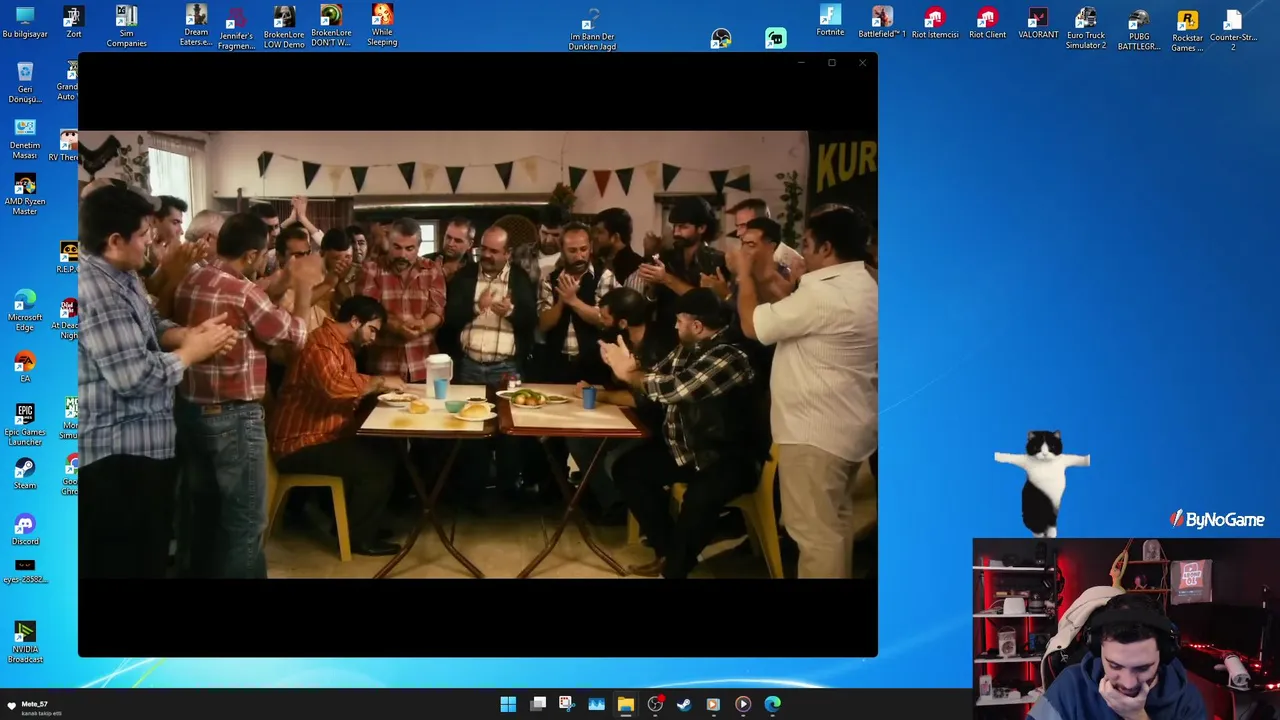
Task: Launch the OBS Studio desktop icon
Action: coord(721,38)
